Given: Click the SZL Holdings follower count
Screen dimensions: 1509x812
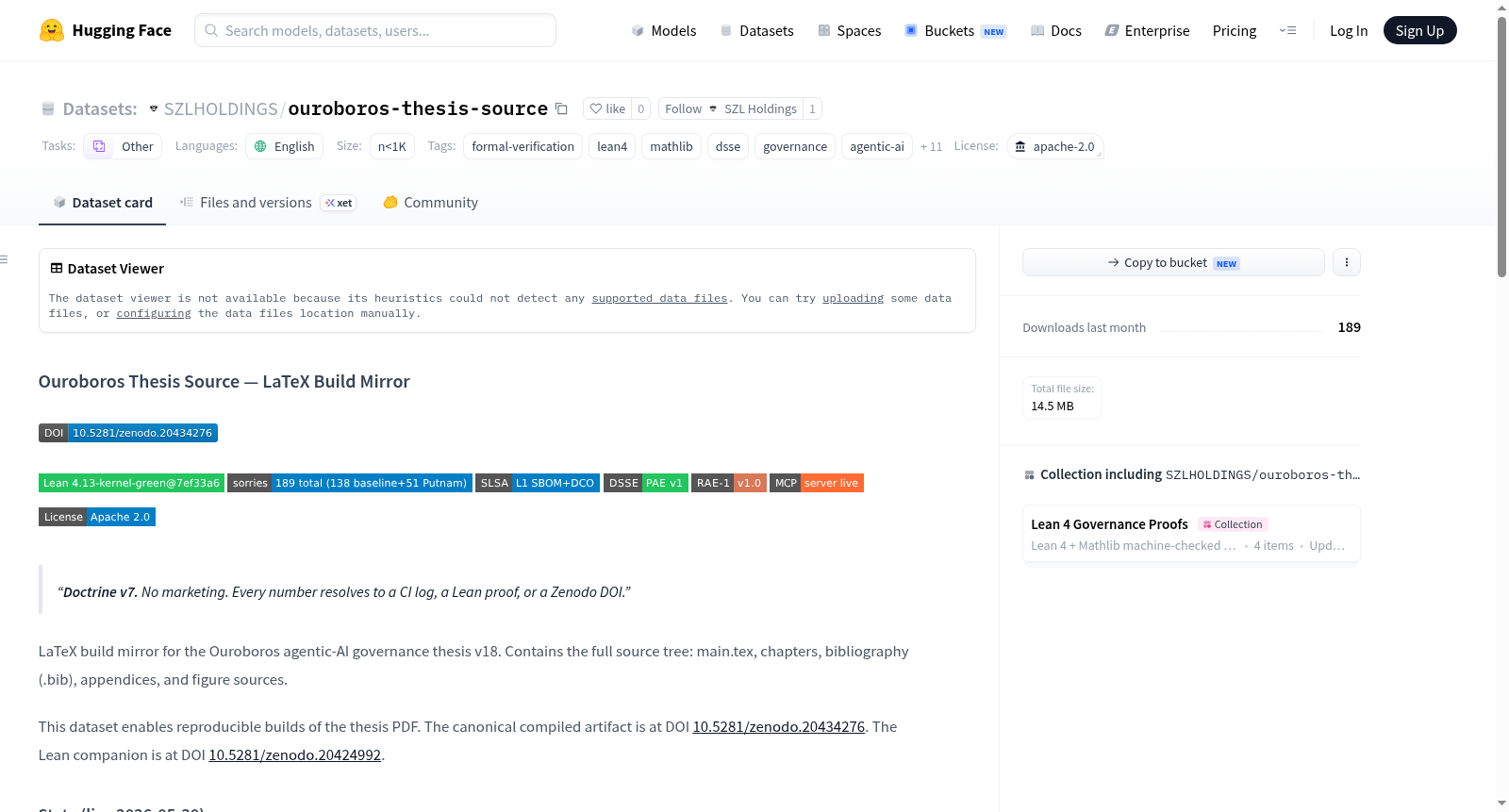Looking at the screenshot, I should click(812, 108).
